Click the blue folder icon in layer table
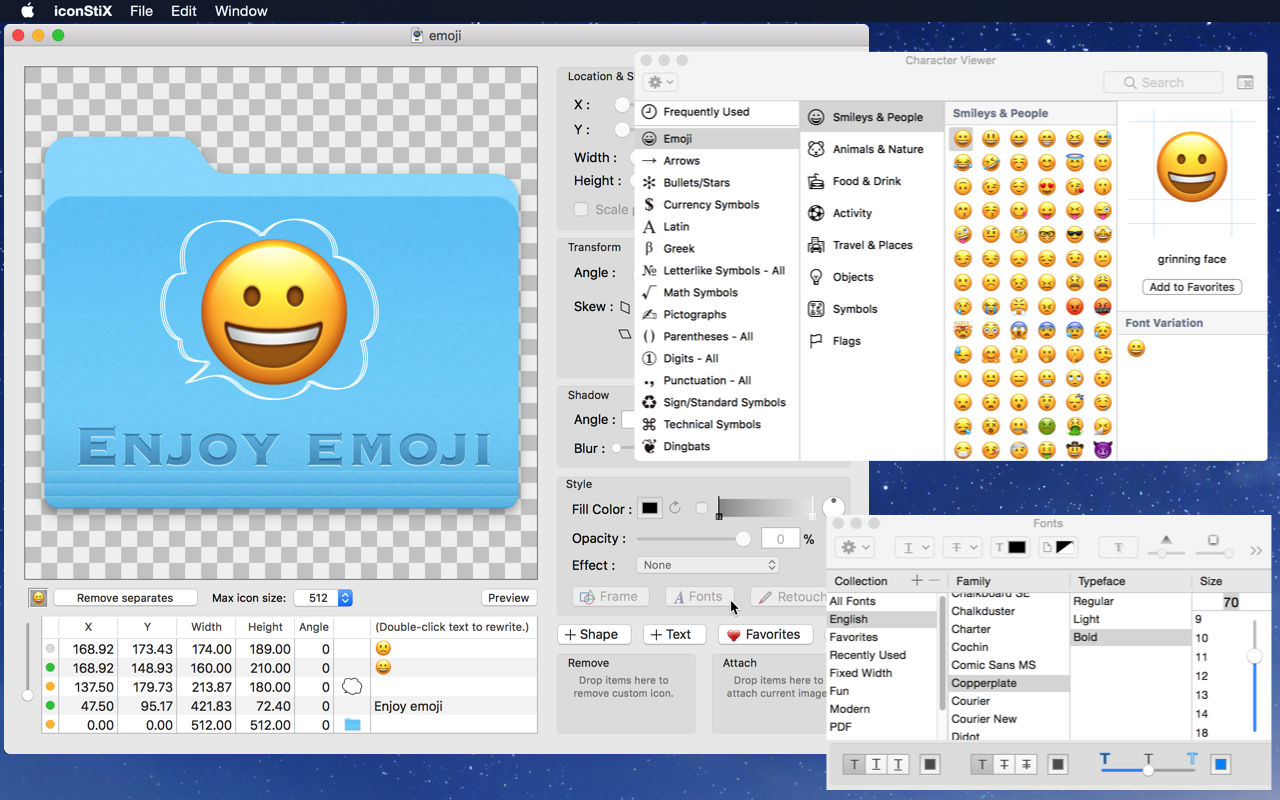The height and width of the screenshot is (800, 1280). click(x=352, y=724)
